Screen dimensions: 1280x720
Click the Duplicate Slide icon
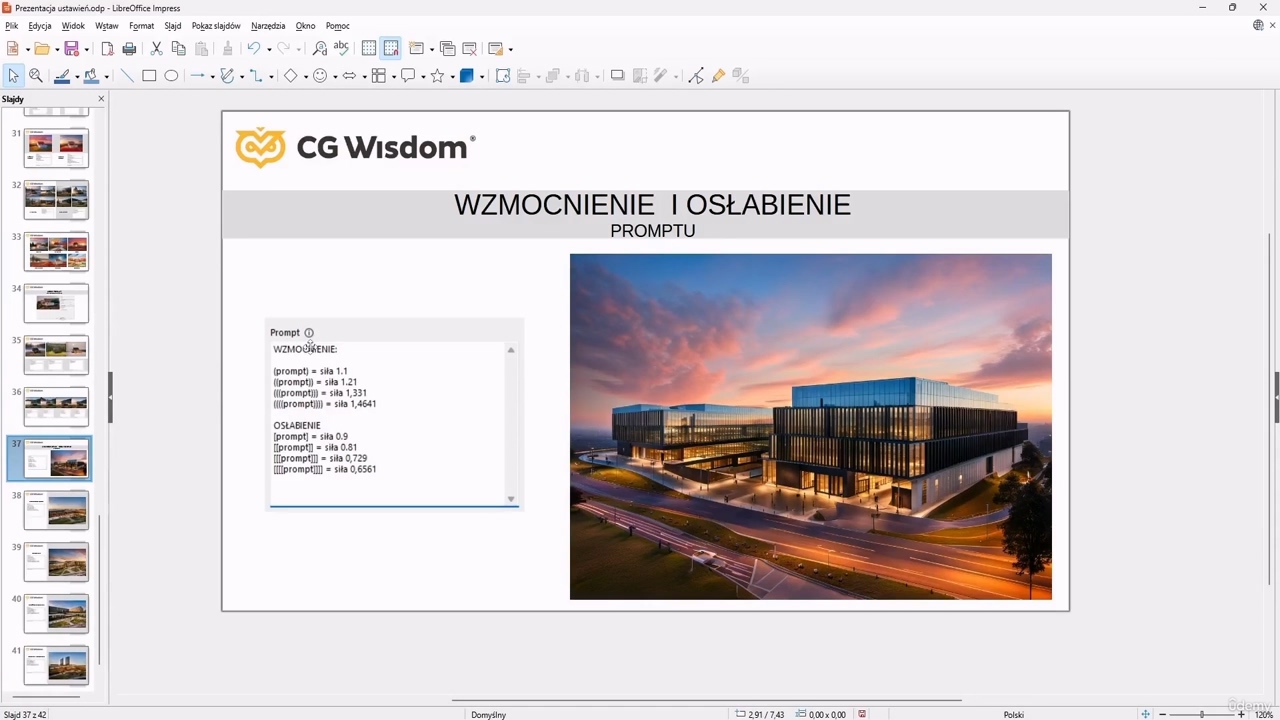click(447, 49)
